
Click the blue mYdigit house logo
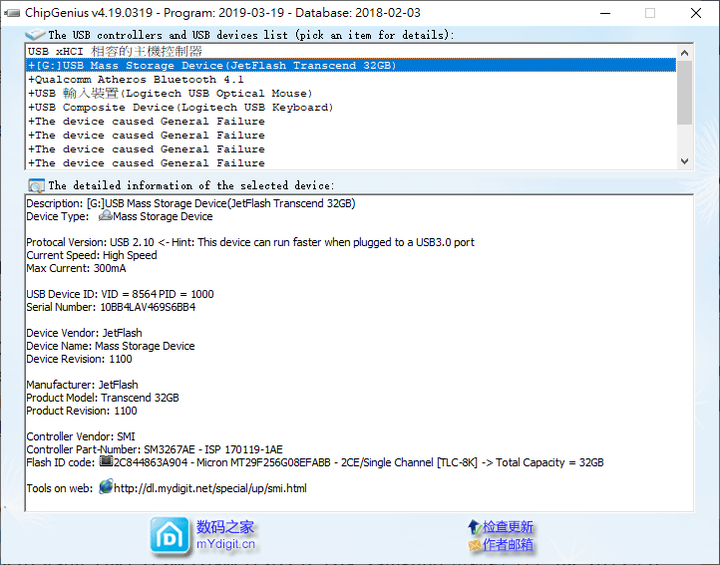click(169, 535)
